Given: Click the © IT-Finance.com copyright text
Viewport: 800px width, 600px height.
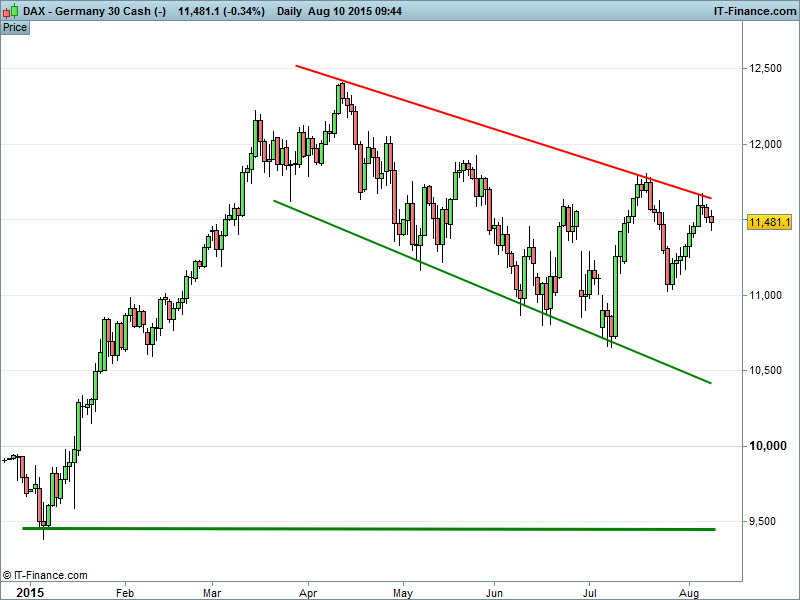Looking at the screenshot, I should click(x=45, y=575).
